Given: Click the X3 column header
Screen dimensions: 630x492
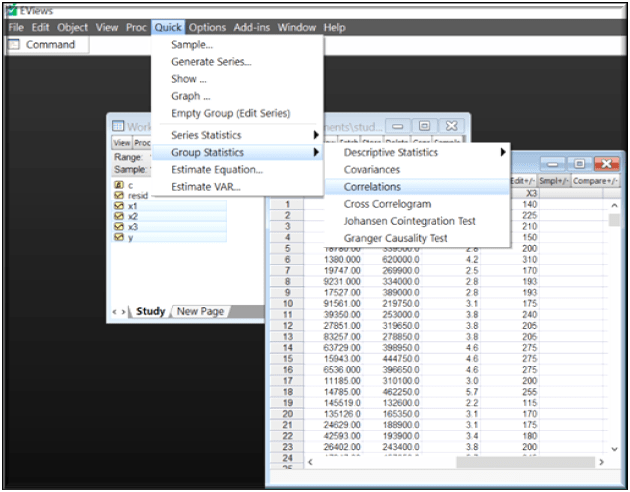Looking at the screenshot, I should click(531, 193).
